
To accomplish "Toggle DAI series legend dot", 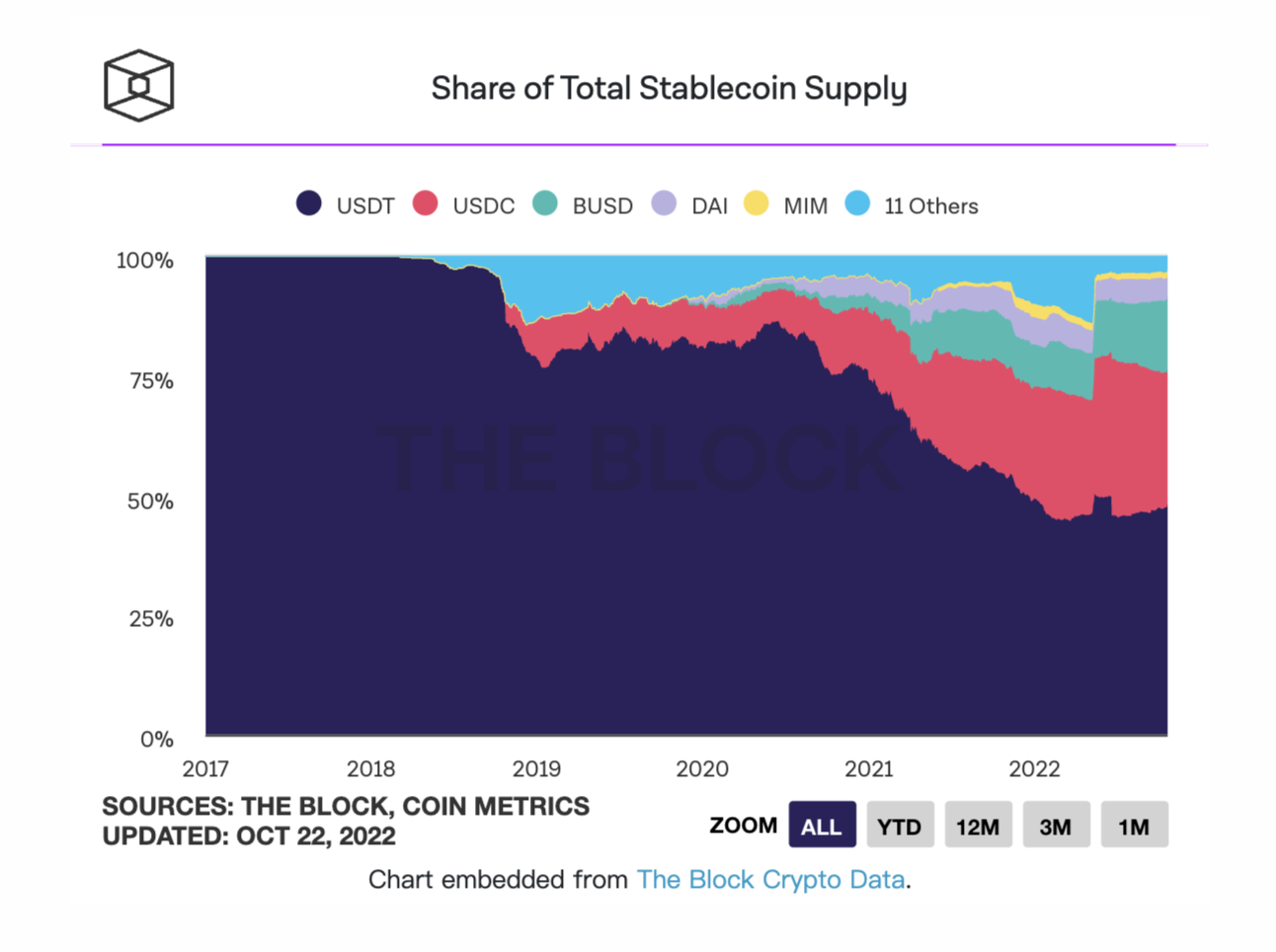I will pyautogui.click(x=665, y=203).
